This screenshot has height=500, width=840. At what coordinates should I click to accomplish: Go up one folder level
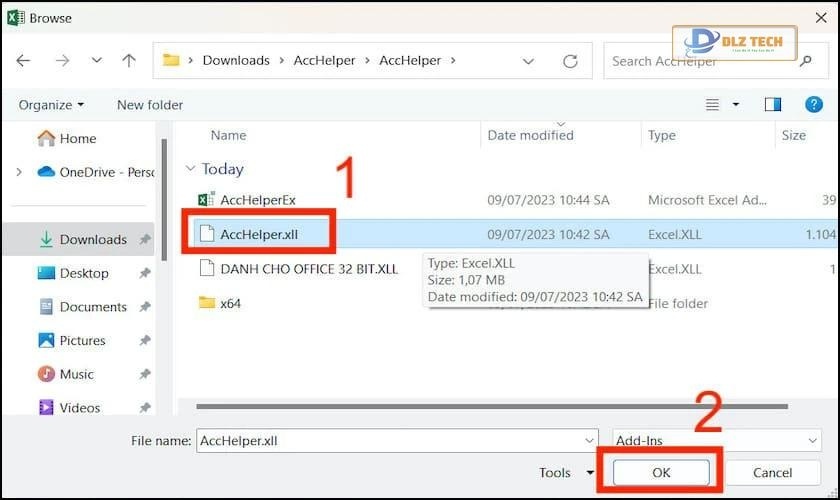129,61
